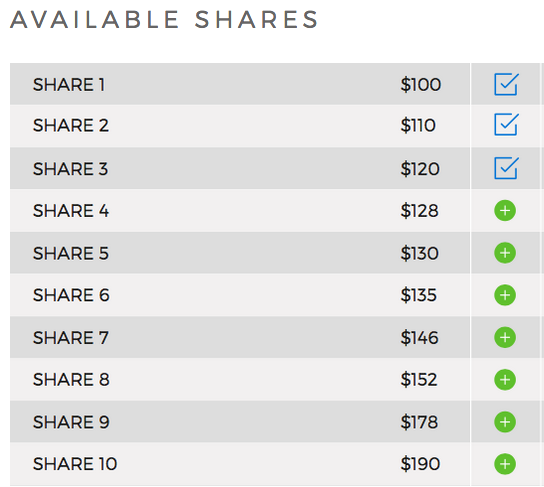Click the plus icon beside Share 6 at $135
The image size is (544, 487).
pyautogui.click(x=505, y=295)
